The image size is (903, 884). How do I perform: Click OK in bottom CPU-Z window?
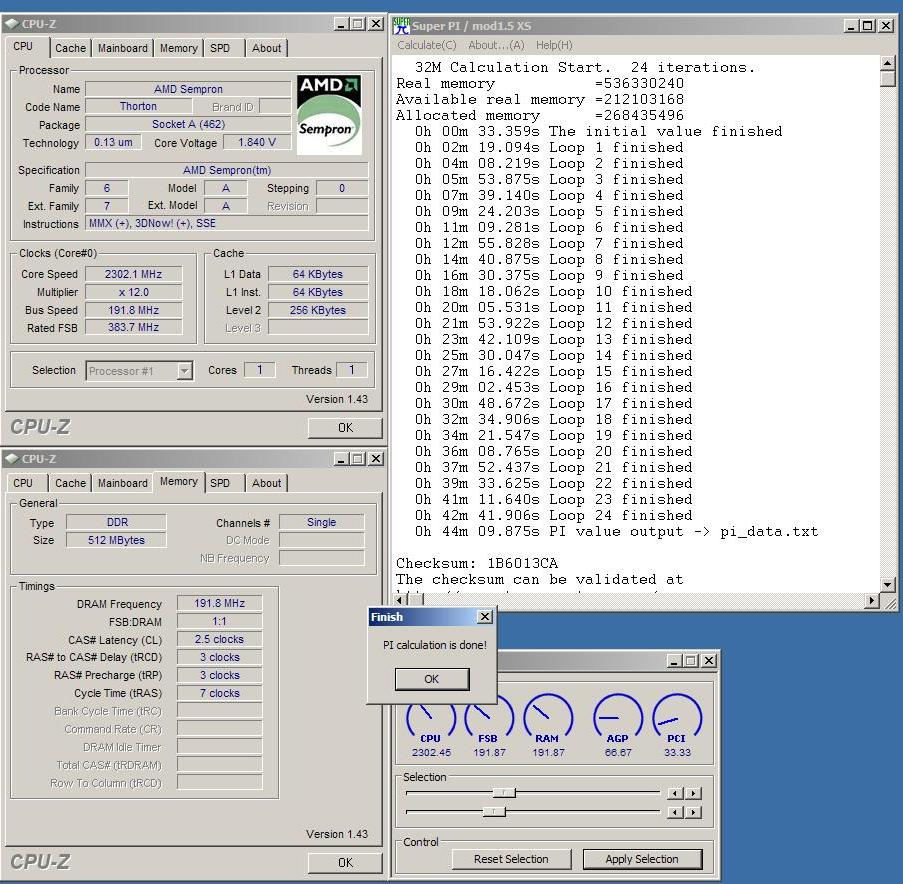click(345, 863)
